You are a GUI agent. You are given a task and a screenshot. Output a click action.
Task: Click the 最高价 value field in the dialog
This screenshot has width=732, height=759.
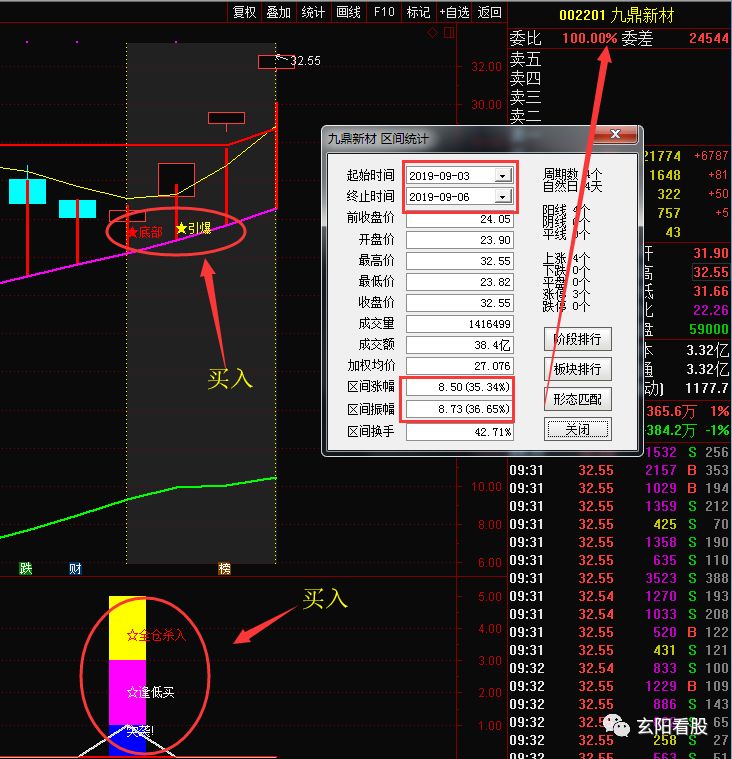459,261
